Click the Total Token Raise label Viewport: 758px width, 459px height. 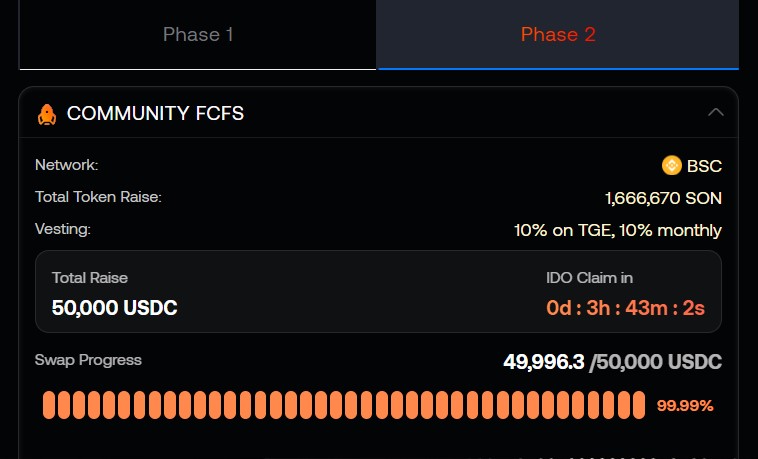98,197
